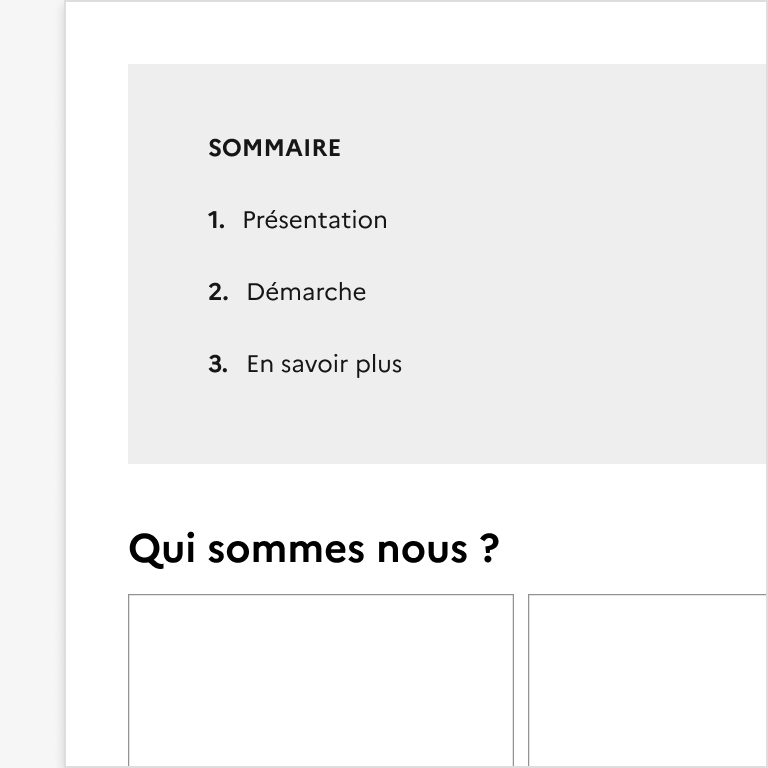The image size is (768, 768).
Task: Follow the En savoir plus link
Action: coord(324,364)
